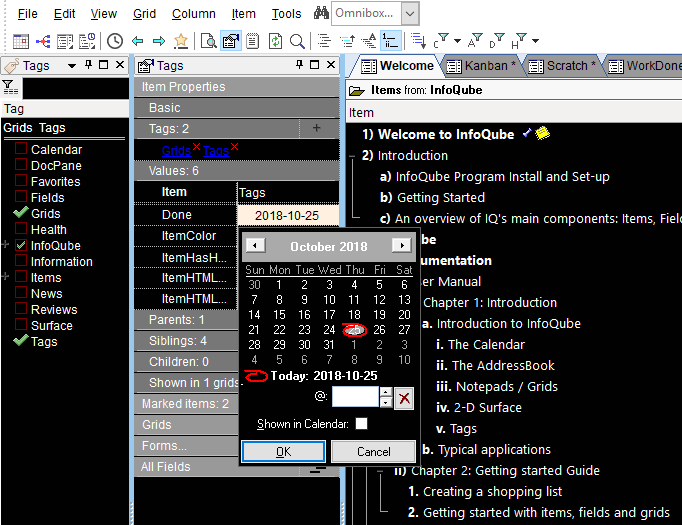Open the Tags pane dropdown arrow

72,66
